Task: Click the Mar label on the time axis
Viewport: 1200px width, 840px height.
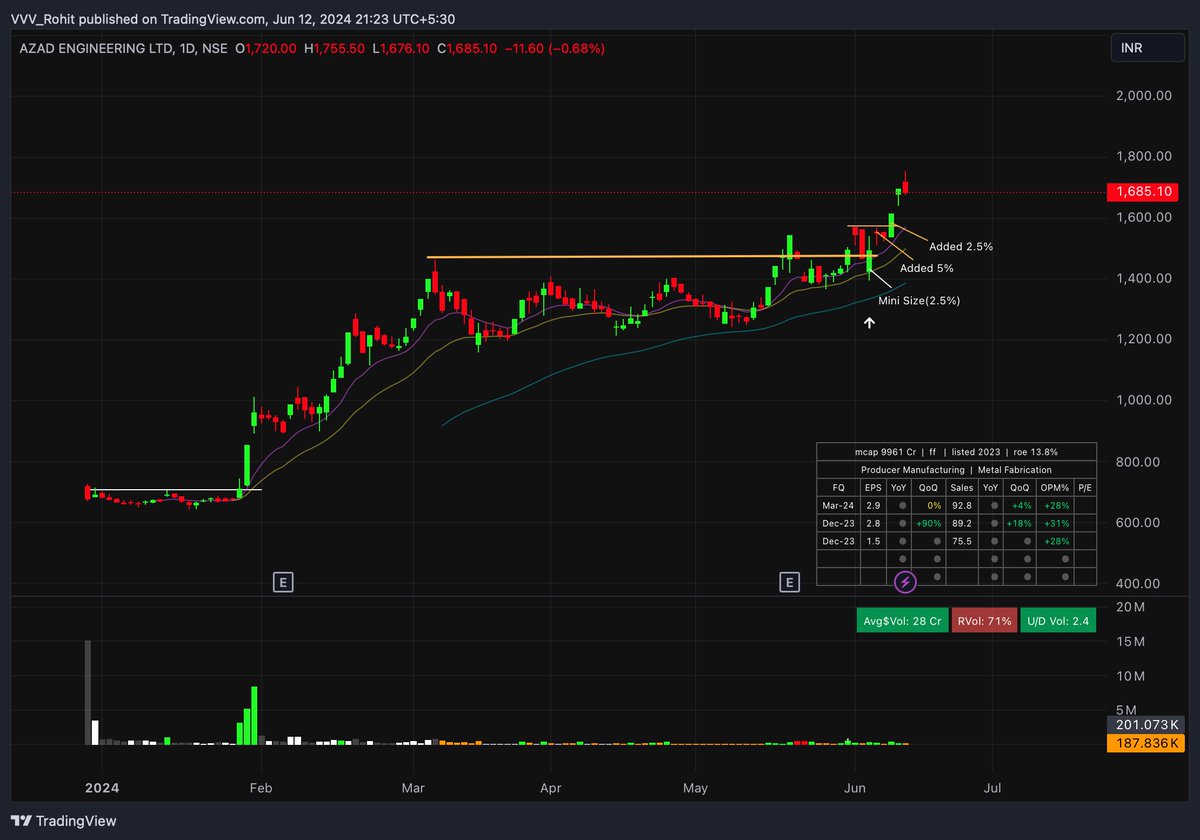Action: pos(414,788)
